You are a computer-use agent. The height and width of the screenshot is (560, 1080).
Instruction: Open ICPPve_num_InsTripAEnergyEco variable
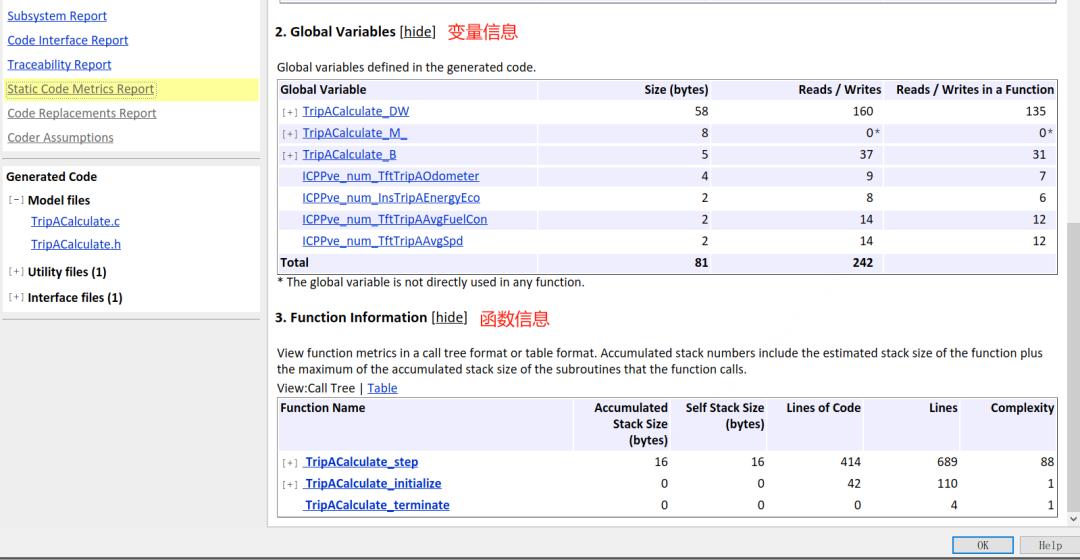(x=391, y=198)
